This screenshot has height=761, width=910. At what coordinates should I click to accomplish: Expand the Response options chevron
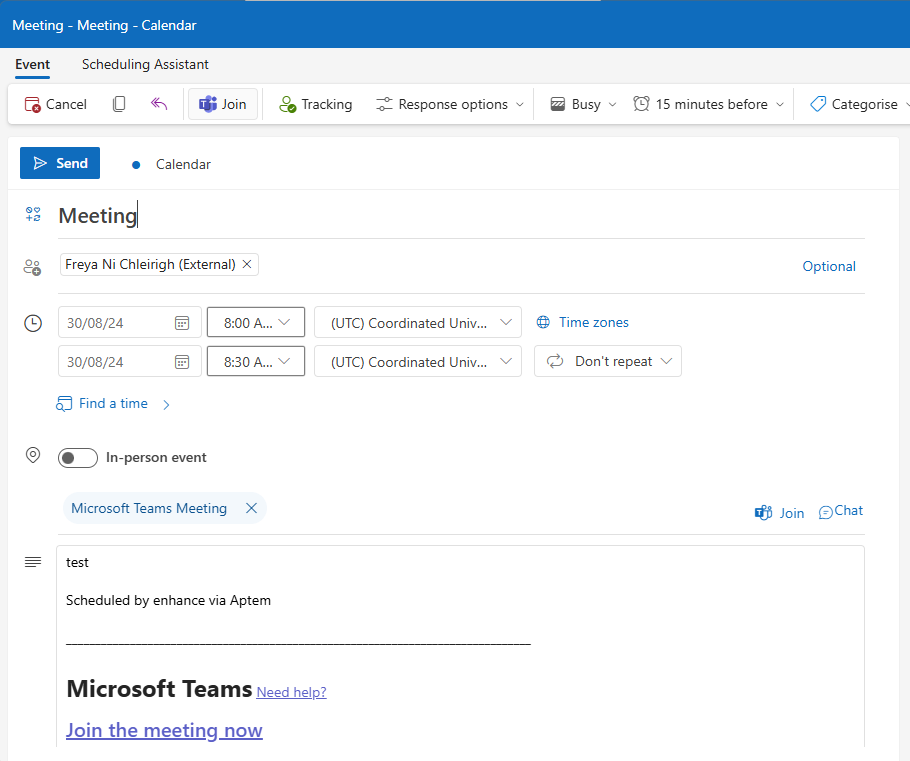pos(520,104)
